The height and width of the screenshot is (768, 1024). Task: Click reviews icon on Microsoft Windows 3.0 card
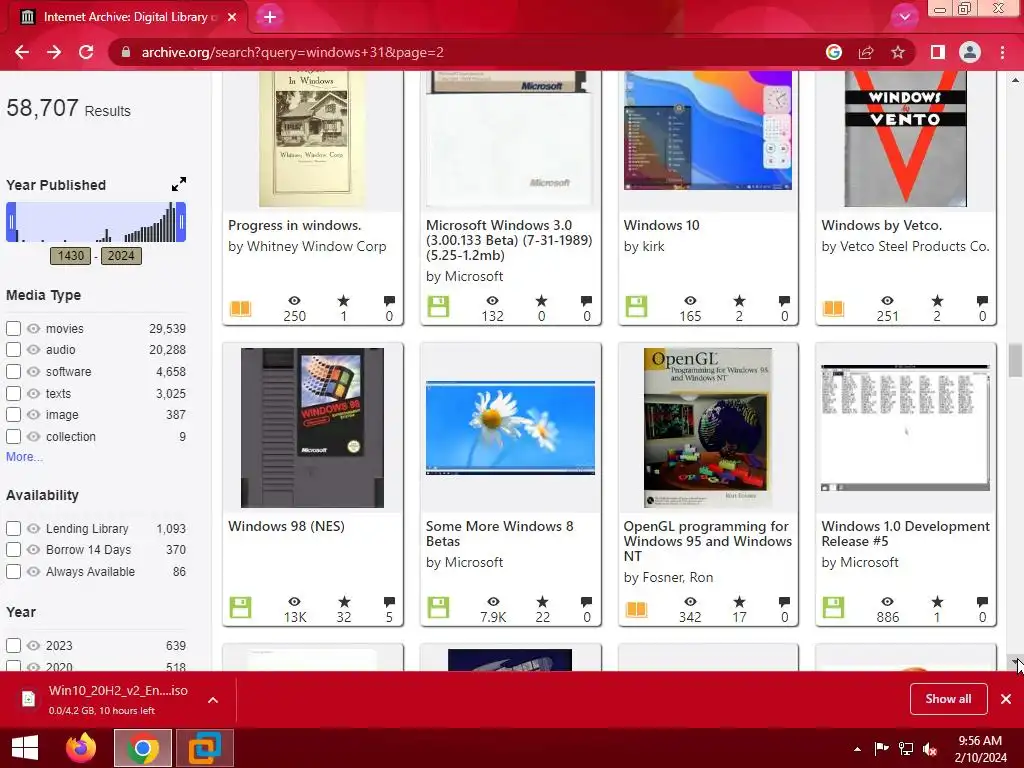pos(586,300)
